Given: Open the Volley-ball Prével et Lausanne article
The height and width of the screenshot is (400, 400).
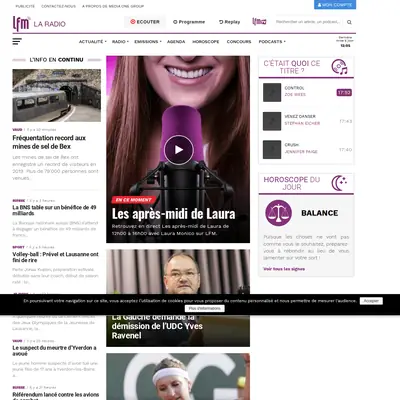Looking at the screenshot, I should click(x=55, y=257).
